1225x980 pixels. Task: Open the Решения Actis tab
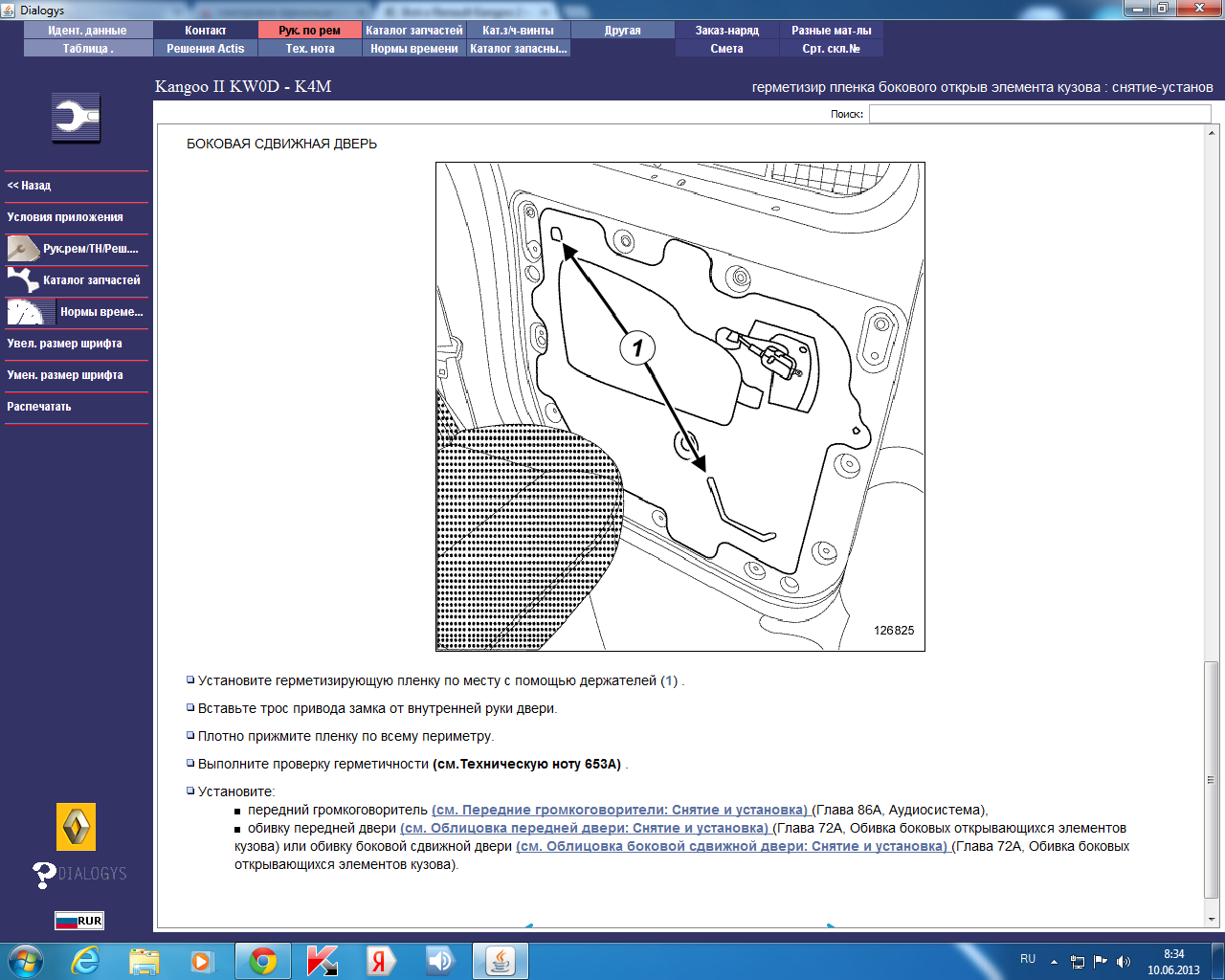pyautogui.click(x=206, y=49)
